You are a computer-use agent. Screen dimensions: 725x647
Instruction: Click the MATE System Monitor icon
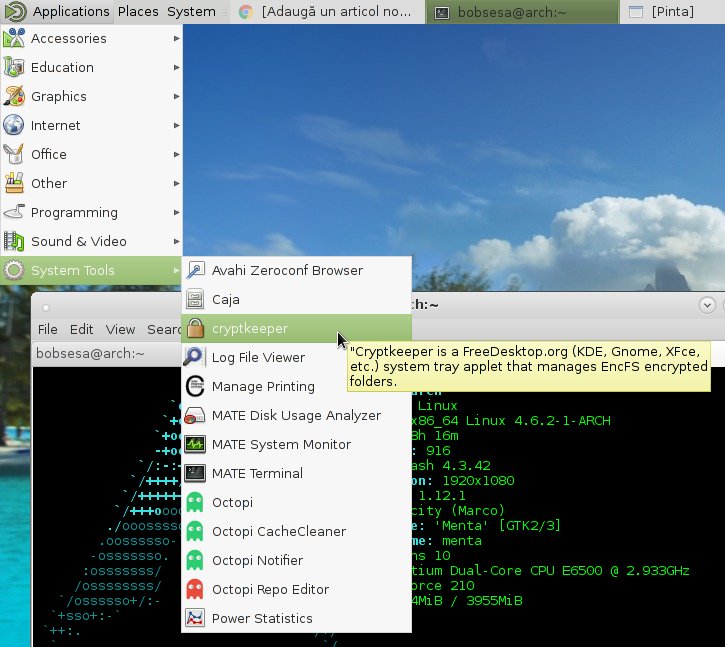pyautogui.click(x=195, y=444)
